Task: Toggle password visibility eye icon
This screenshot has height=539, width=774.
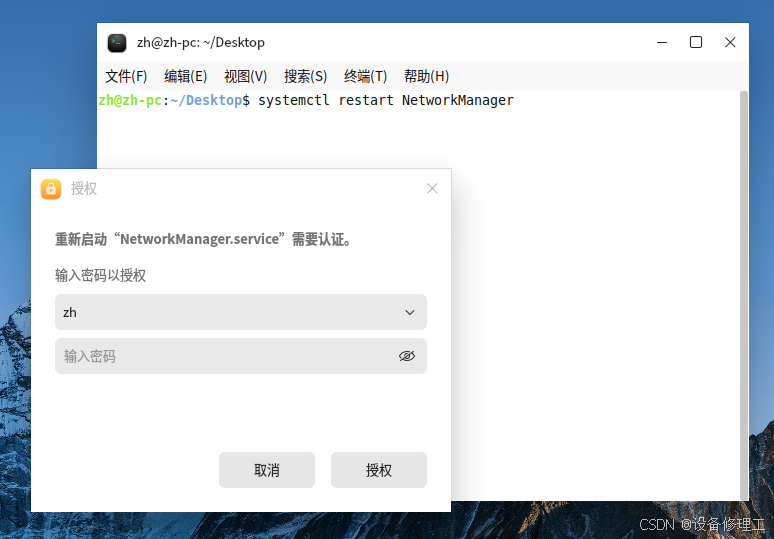Action: tap(407, 356)
